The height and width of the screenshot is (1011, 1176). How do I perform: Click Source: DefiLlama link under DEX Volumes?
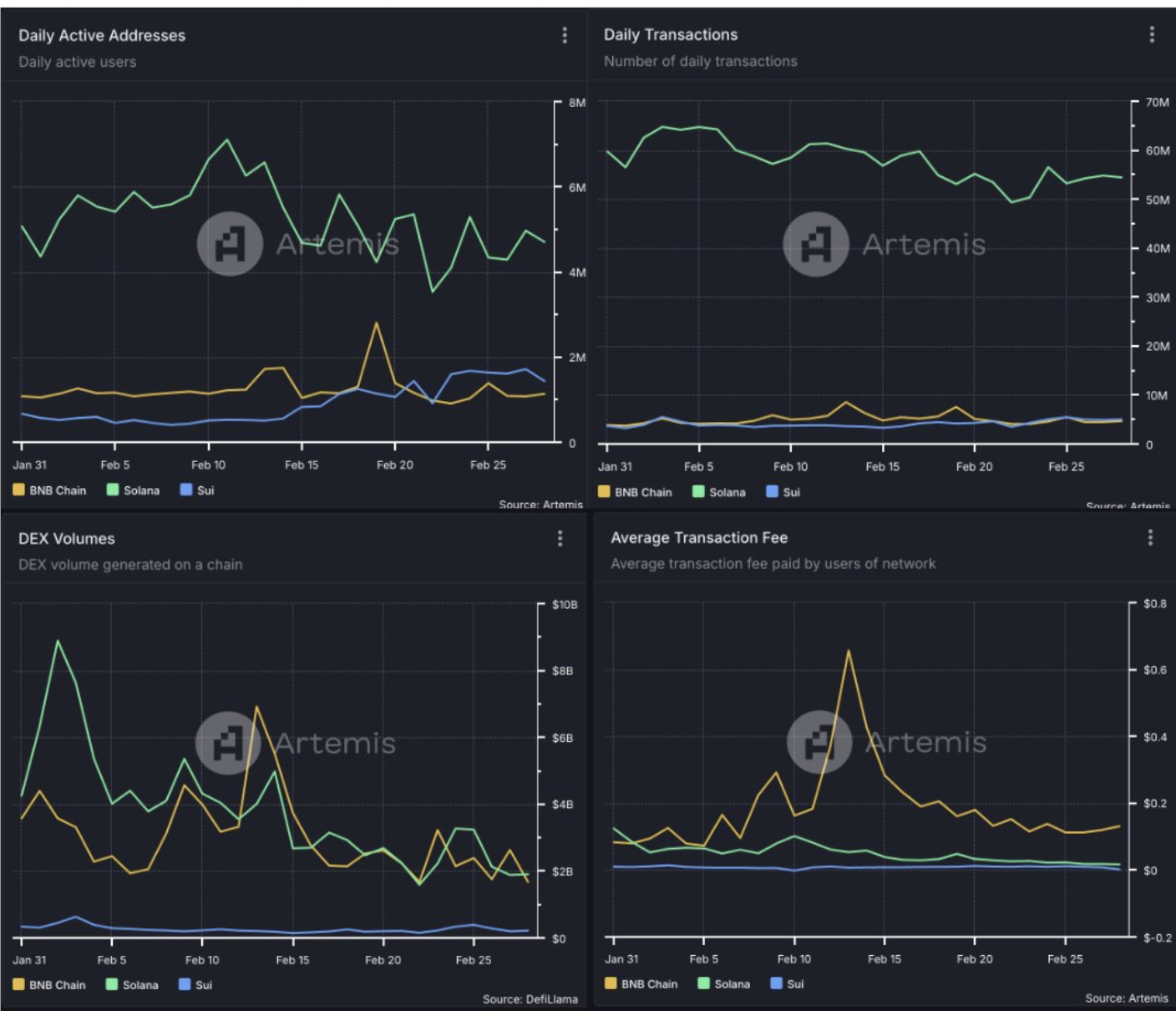pos(530,999)
